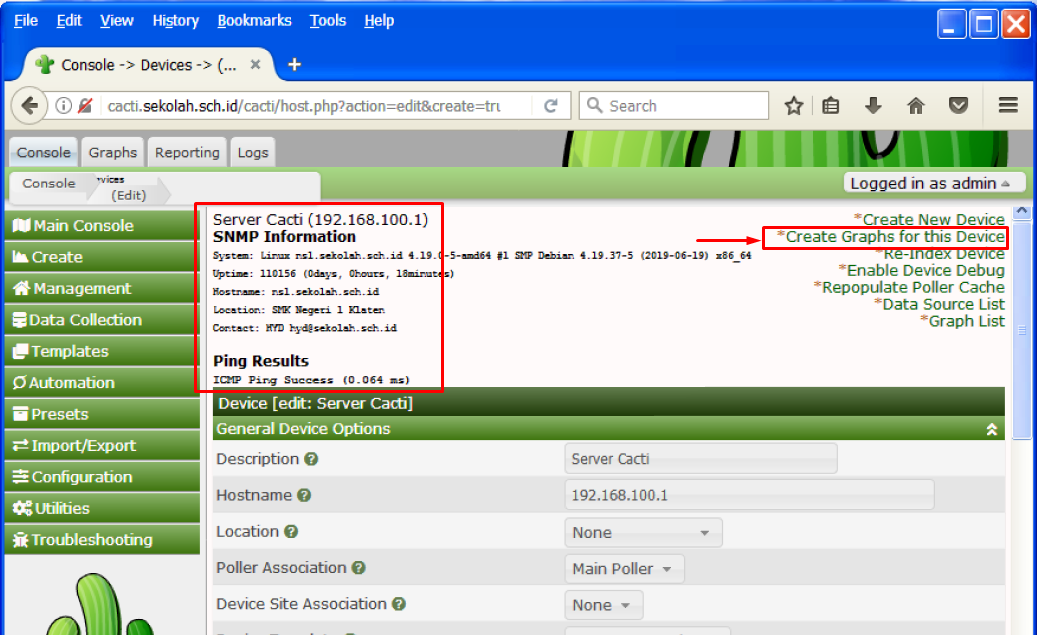Open the browser Edit menu
The image size is (1037, 635).
click(x=69, y=21)
